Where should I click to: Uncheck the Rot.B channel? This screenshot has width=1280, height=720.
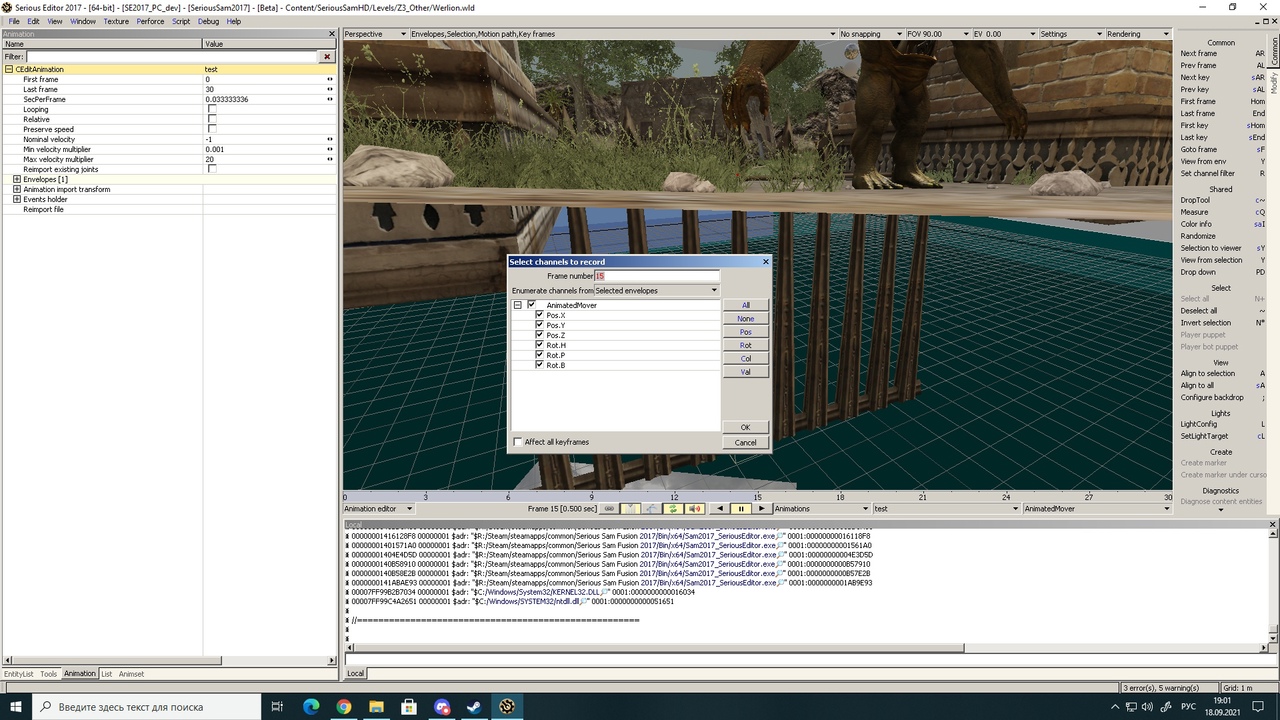[540, 365]
